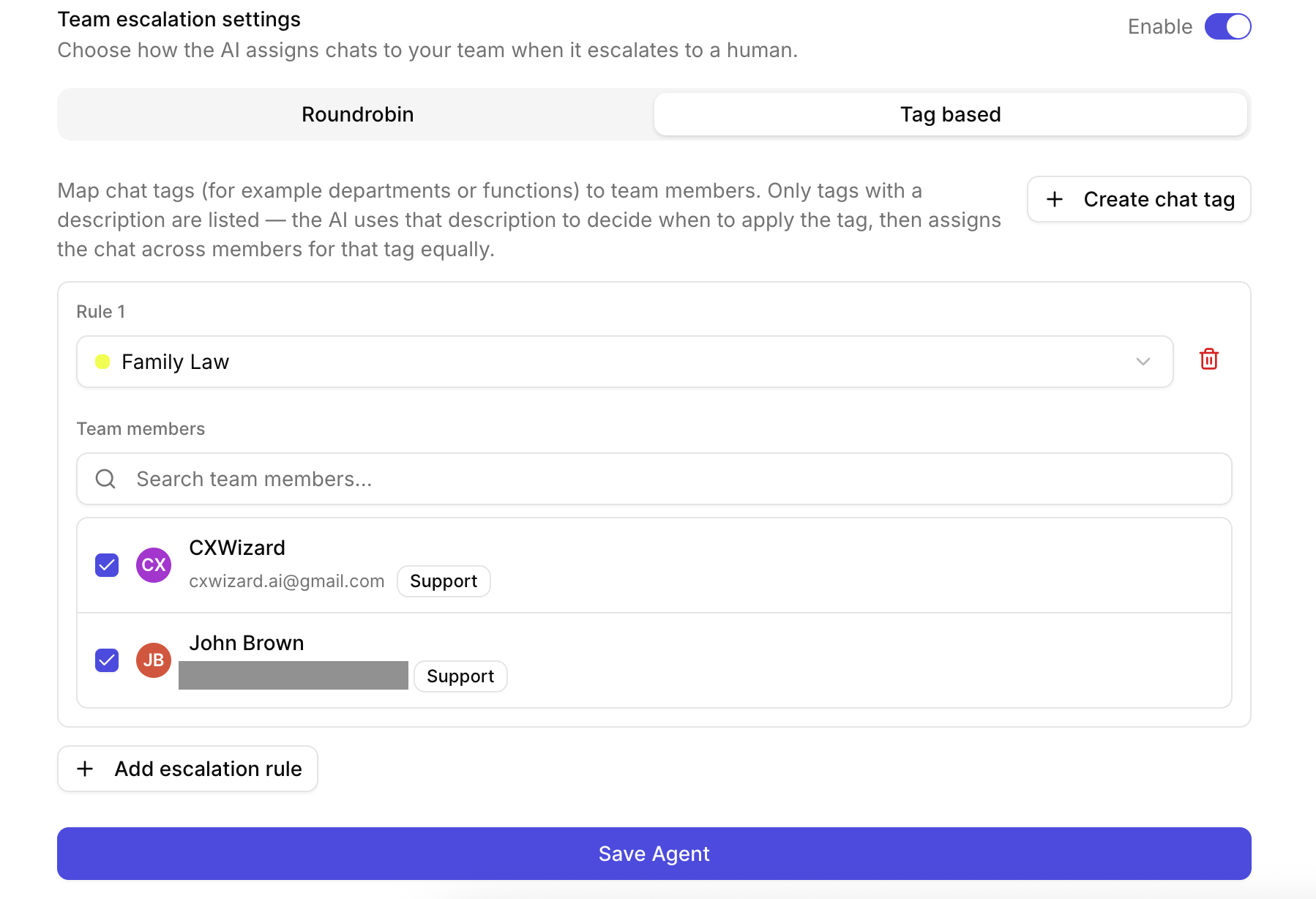The image size is (1316, 899).
Task: Click the Team escalation settings heading
Action: 179,19
